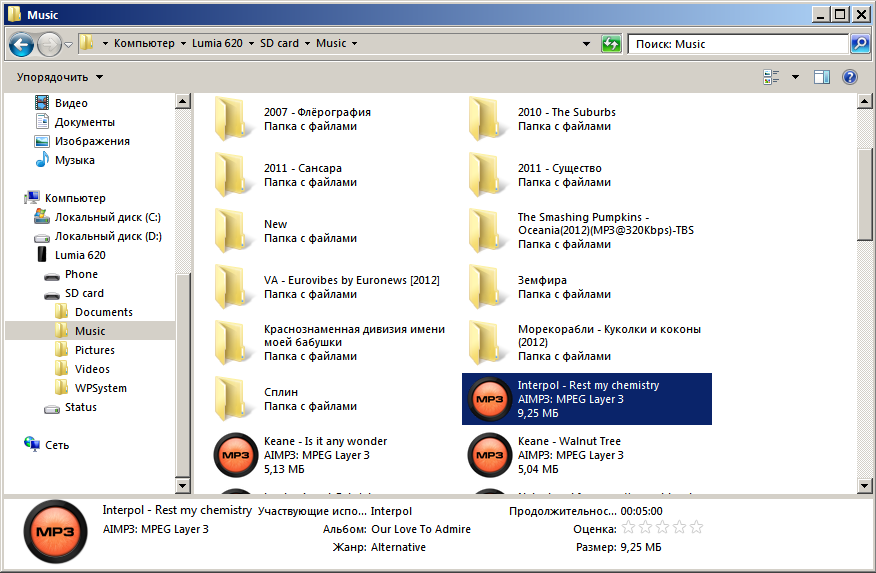Change view with the view mode icon
The image size is (876, 573).
pyautogui.click(x=771, y=77)
